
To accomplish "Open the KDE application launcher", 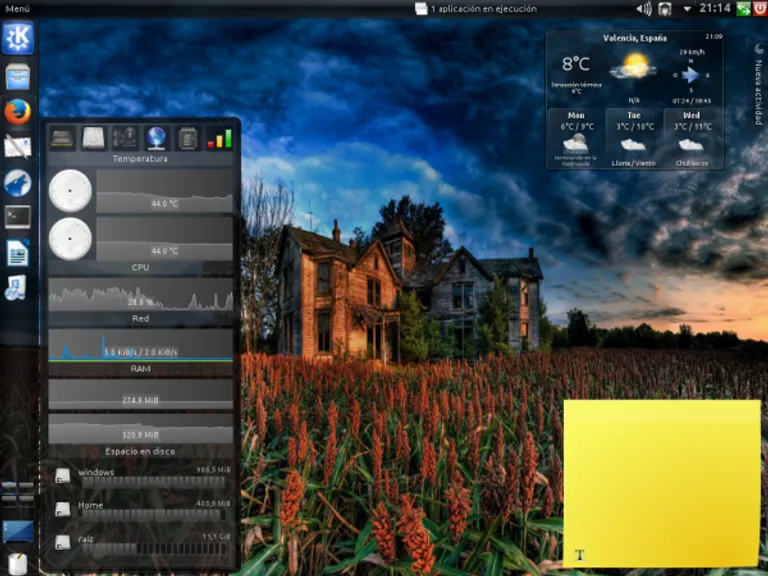I will pos(18,39).
